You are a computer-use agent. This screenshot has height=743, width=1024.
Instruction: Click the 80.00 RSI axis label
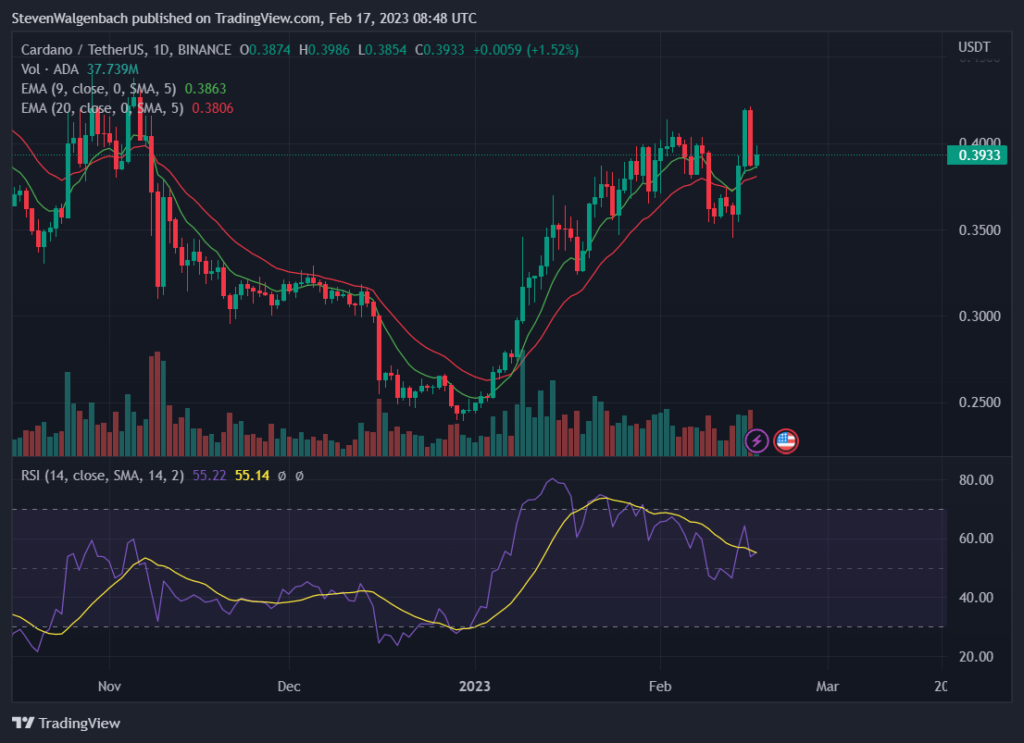[x=976, y=480]
